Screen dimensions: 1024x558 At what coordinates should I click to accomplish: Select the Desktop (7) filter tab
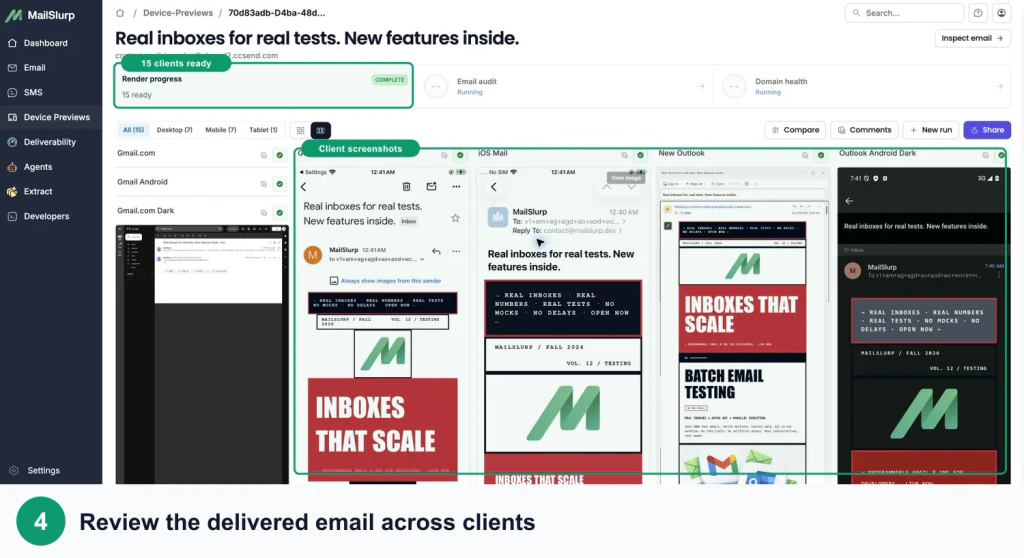point(174,131)
